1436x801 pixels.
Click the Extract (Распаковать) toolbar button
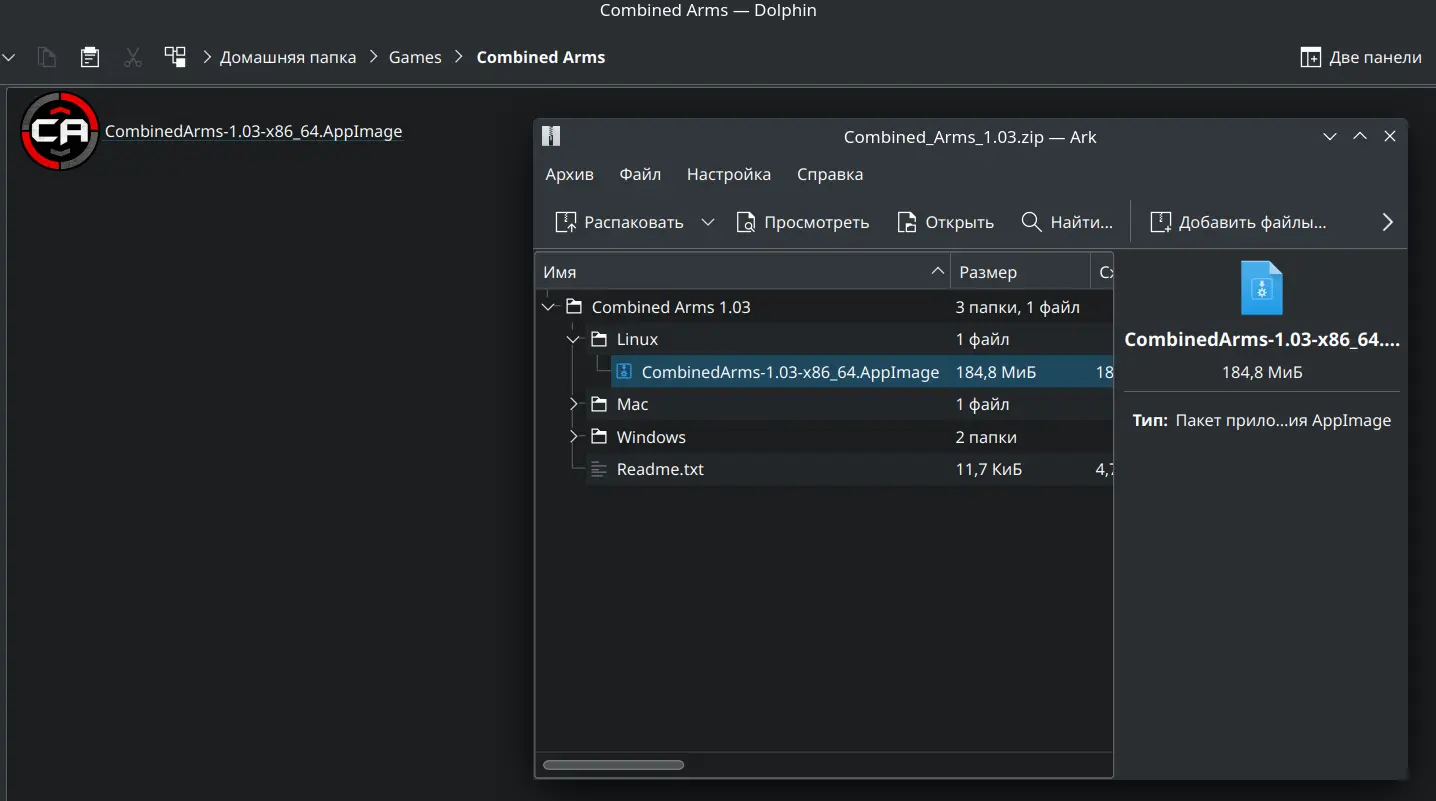[619, 222]
